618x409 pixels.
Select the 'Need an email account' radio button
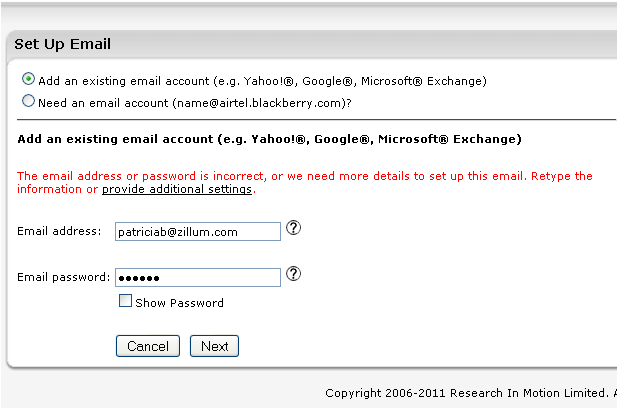[29, 101]
